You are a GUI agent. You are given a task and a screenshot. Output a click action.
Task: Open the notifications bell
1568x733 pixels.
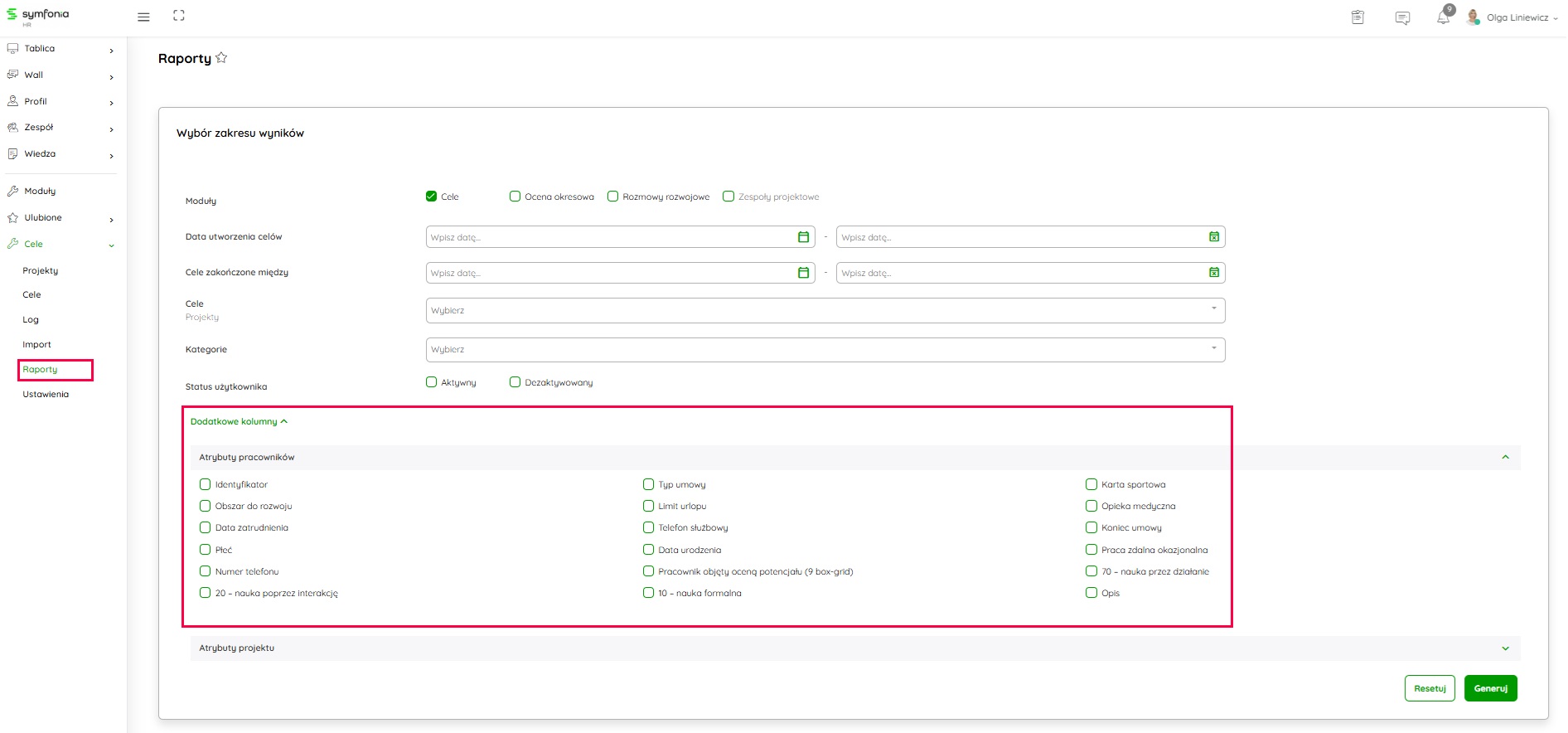[x=1444, y=17]
